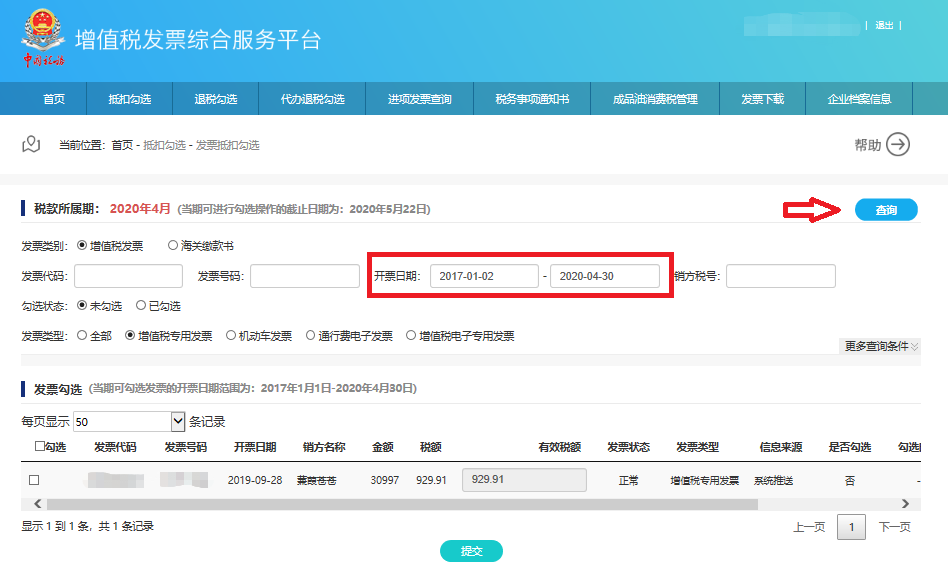The width and height of the screenshot is (948, 566).
Task: Open the 发票下载 menu tab
Action: [762, 99]
